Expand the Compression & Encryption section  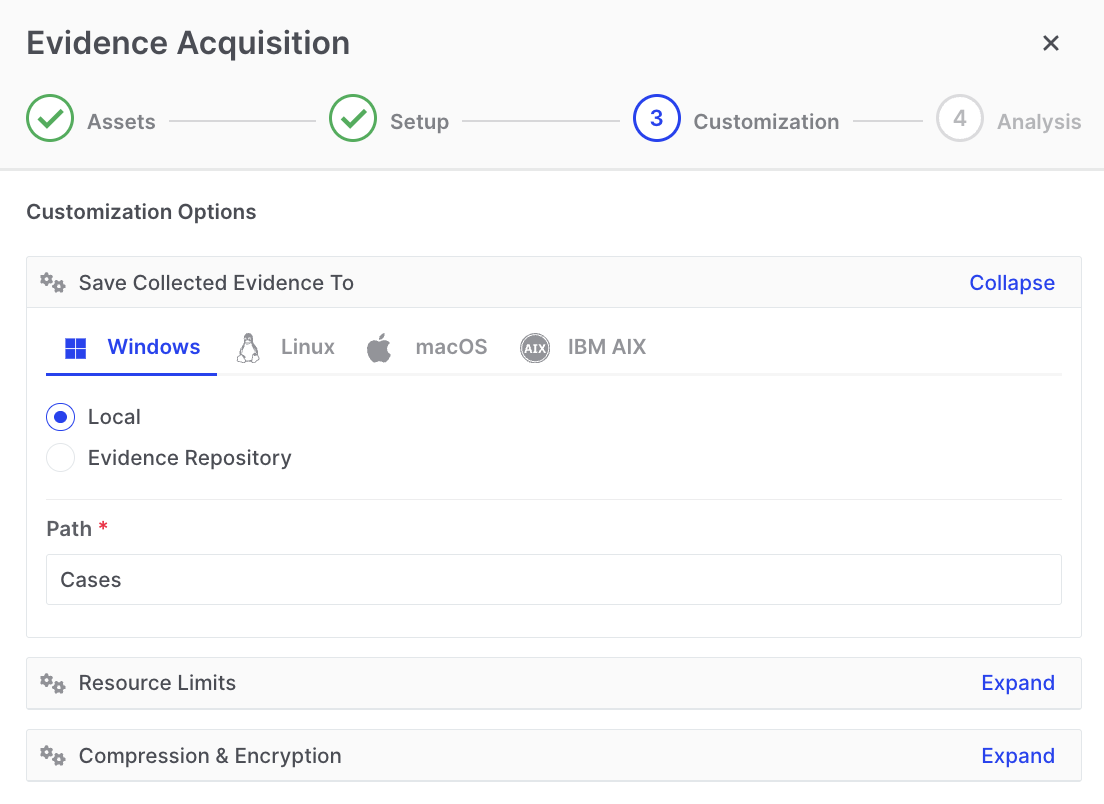(1017, 756)
